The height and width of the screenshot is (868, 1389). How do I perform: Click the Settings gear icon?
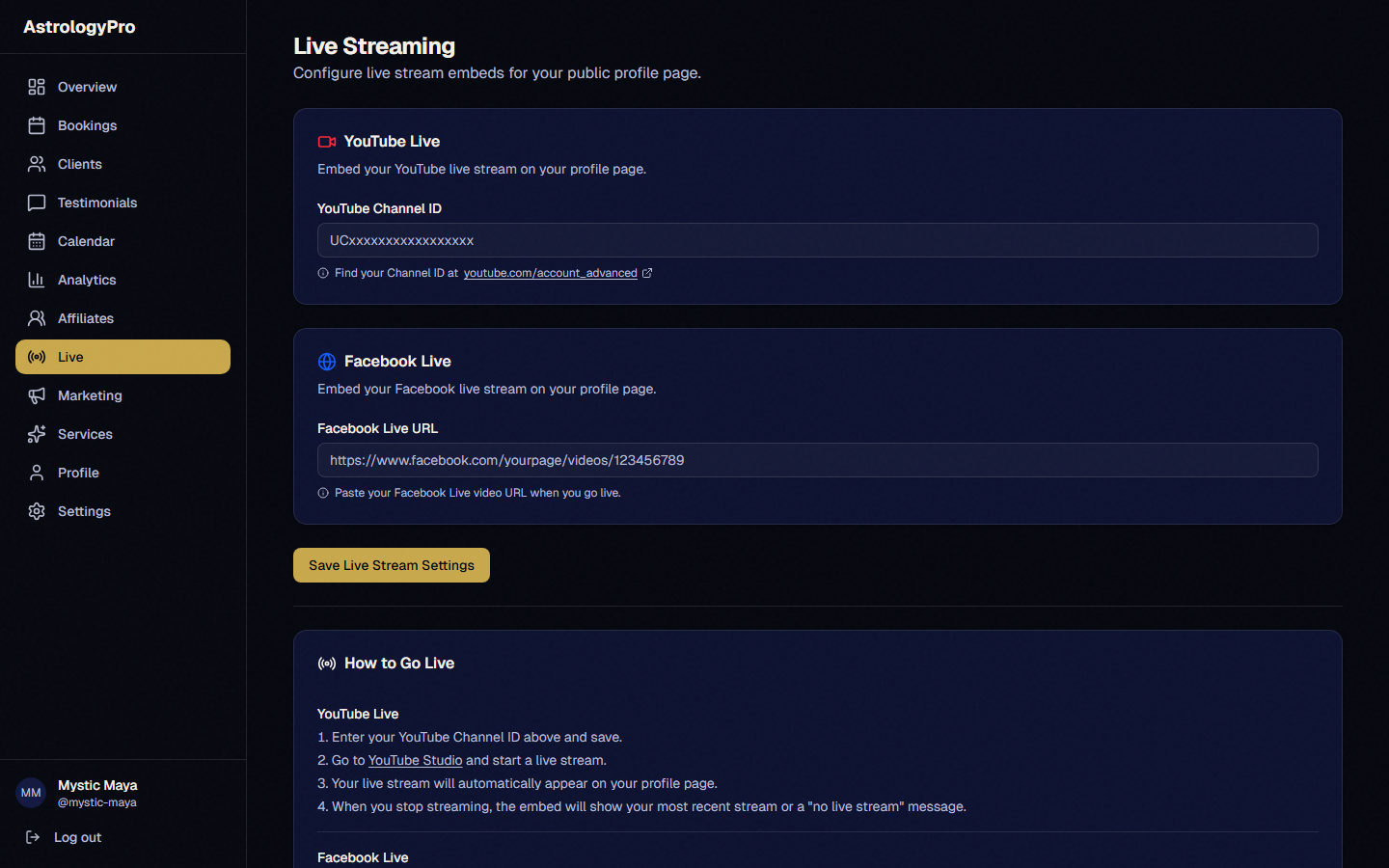click(37, 511)
